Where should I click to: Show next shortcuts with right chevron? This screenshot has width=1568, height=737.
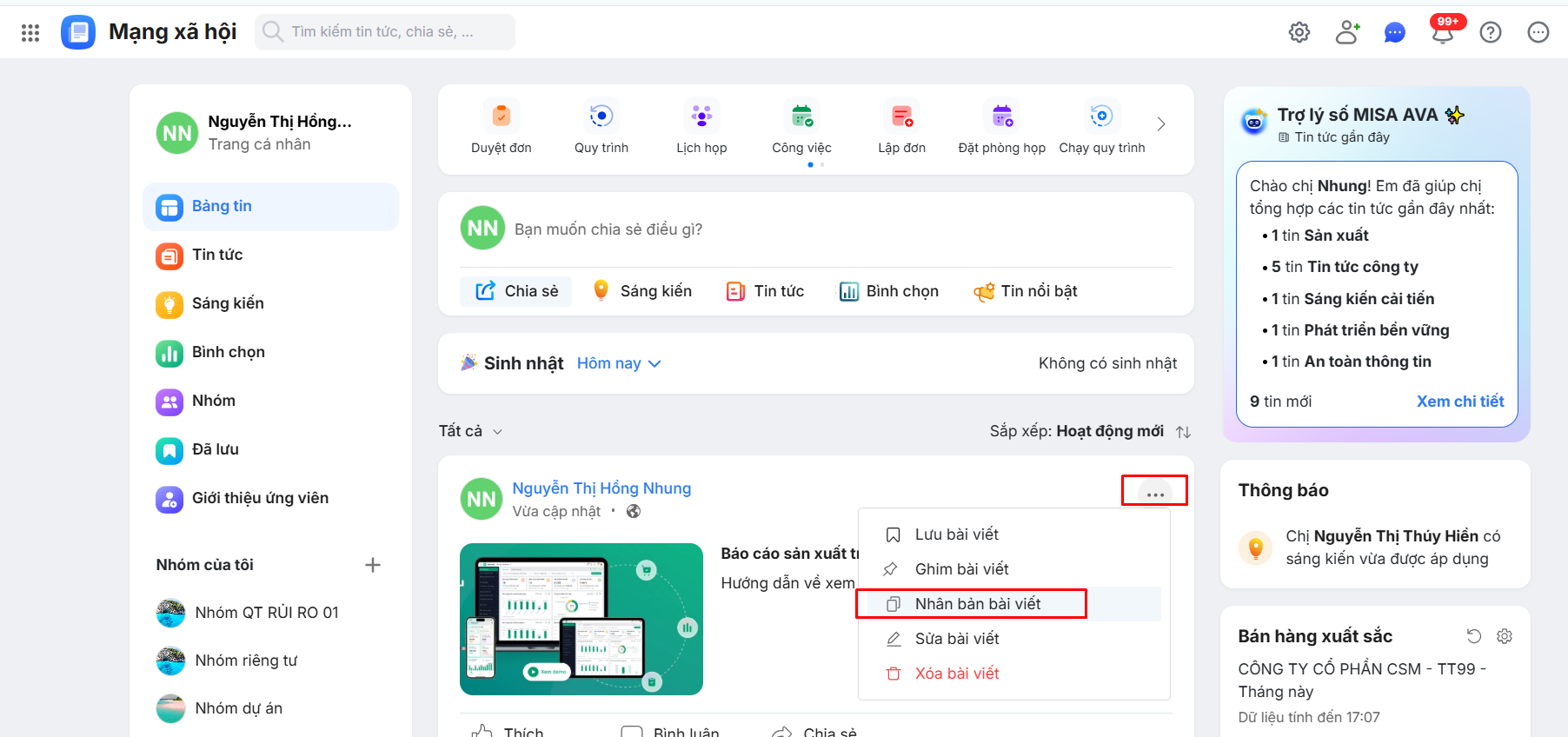point(1161,124)
